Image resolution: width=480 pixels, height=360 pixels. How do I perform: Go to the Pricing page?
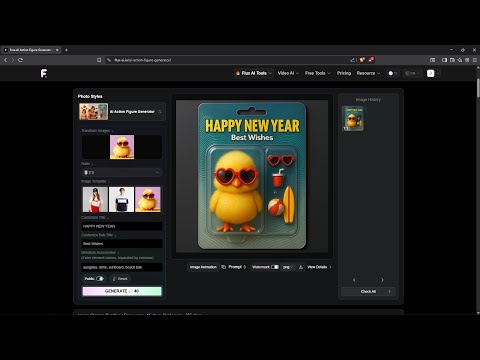[344, 73]
